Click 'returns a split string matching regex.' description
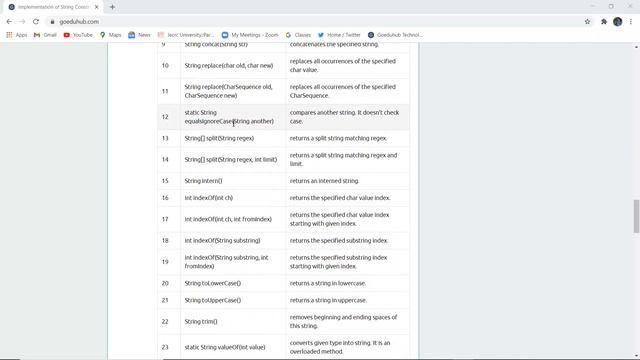This screenshot has width=640, height=360. (x=338, y=138)
